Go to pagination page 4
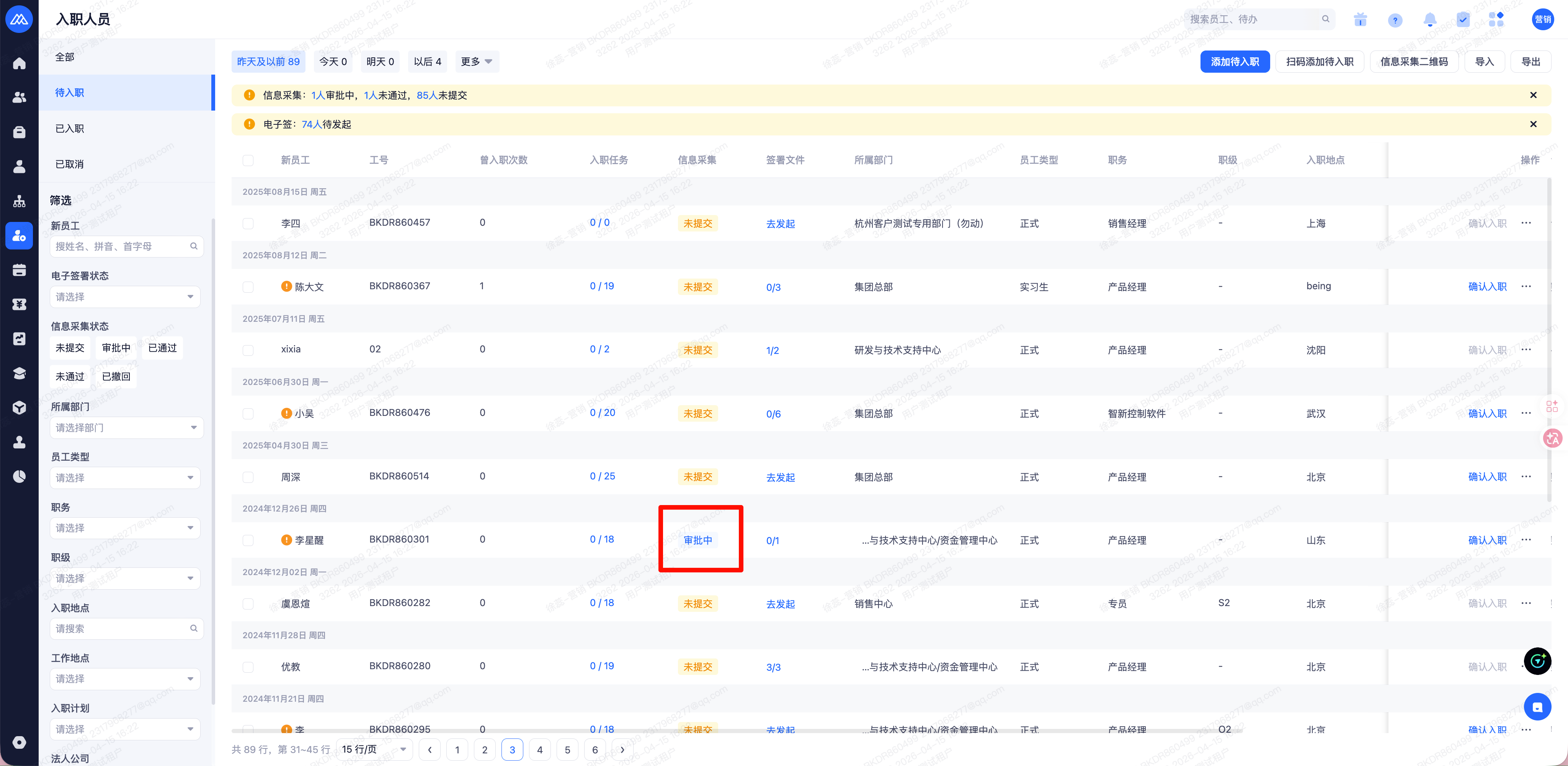1568x766 pixels. pyautogui.click(x=539, y=750)
